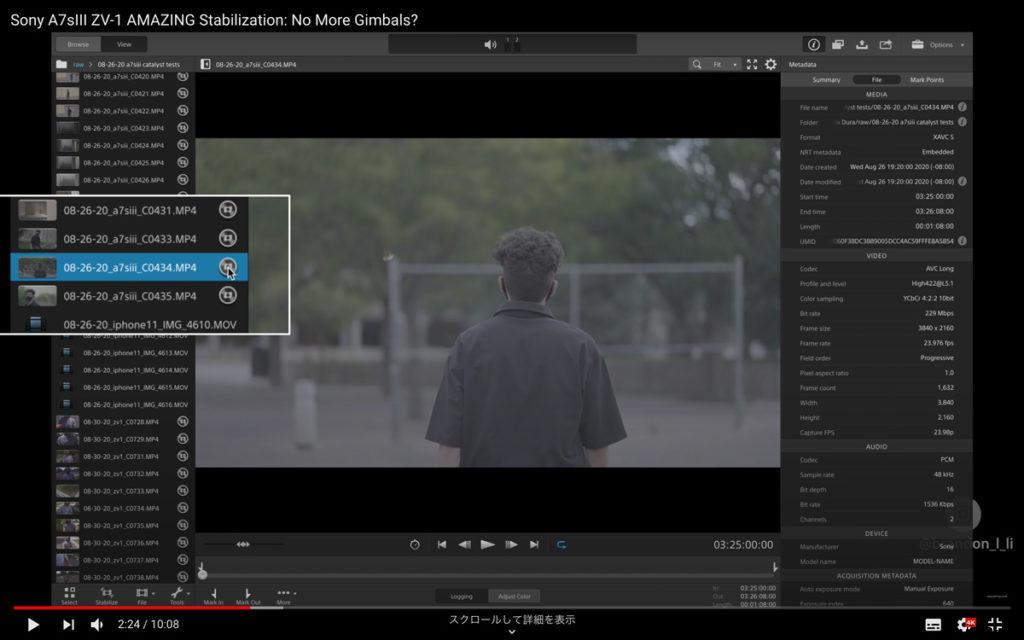The image size is (1024, 640).
Task: Click the stabilization badge on C0434.MP4
Action: pyautogui.click(x=228, y=267)
